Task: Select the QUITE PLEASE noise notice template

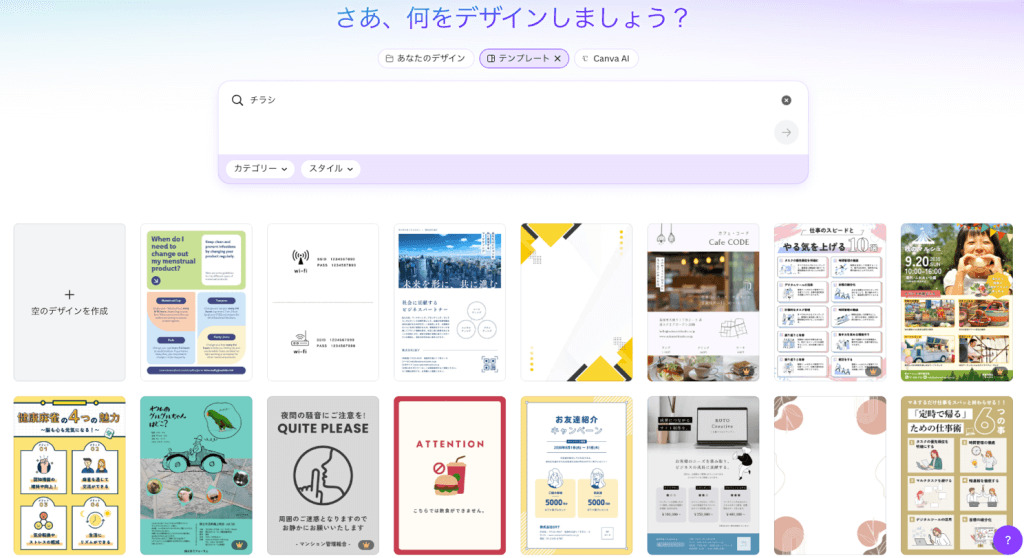Action: pyautogui.click(x=323, y=475)
